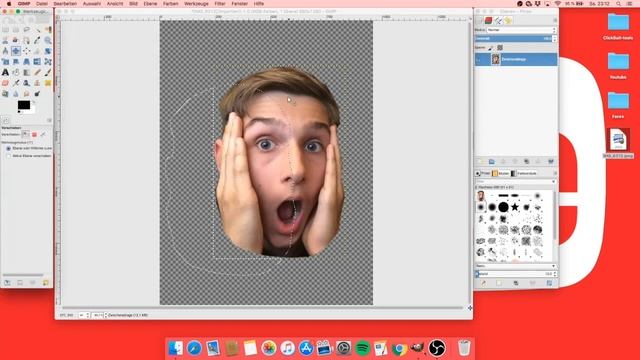This screenshot has height=360, width=640.
Task: Open the unit dropdown in status bar
Action: coord(84,315)
